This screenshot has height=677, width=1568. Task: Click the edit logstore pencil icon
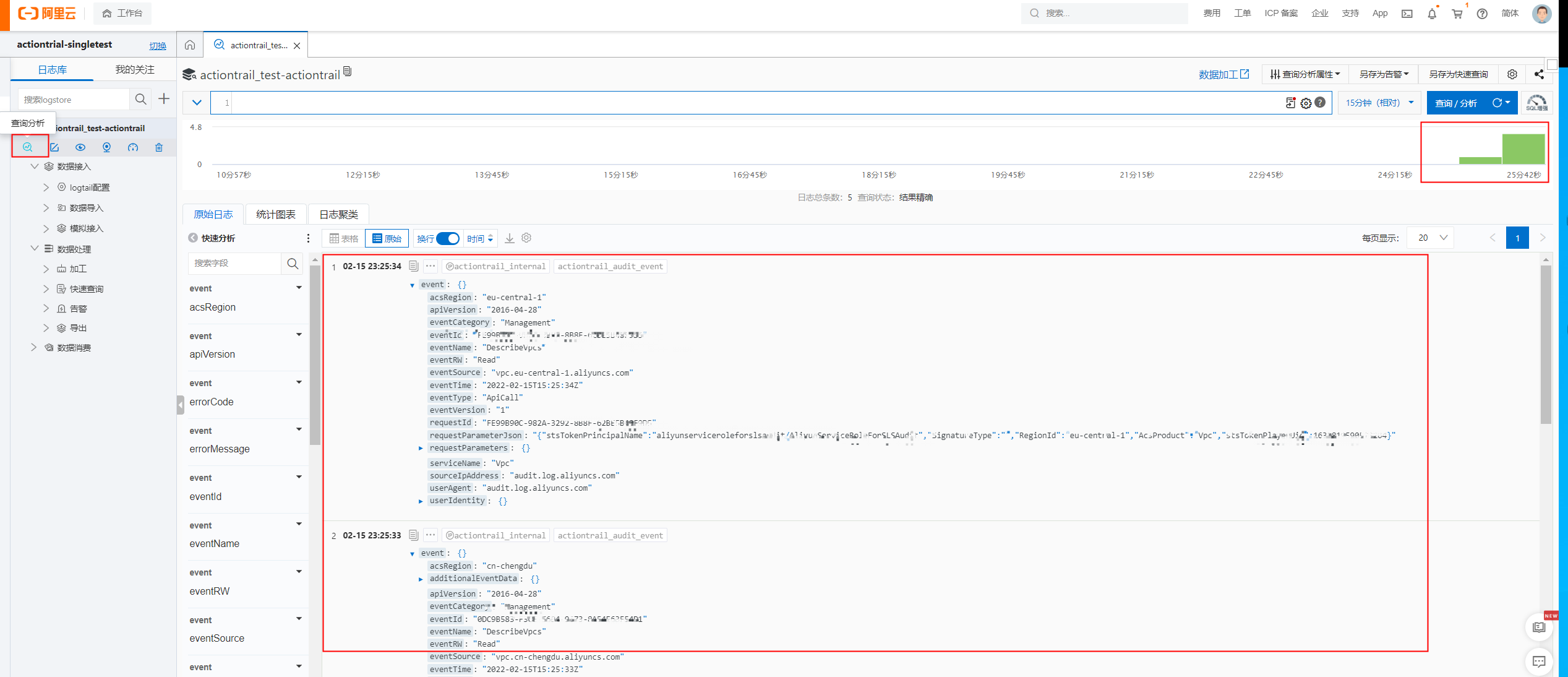pos(54,147)
